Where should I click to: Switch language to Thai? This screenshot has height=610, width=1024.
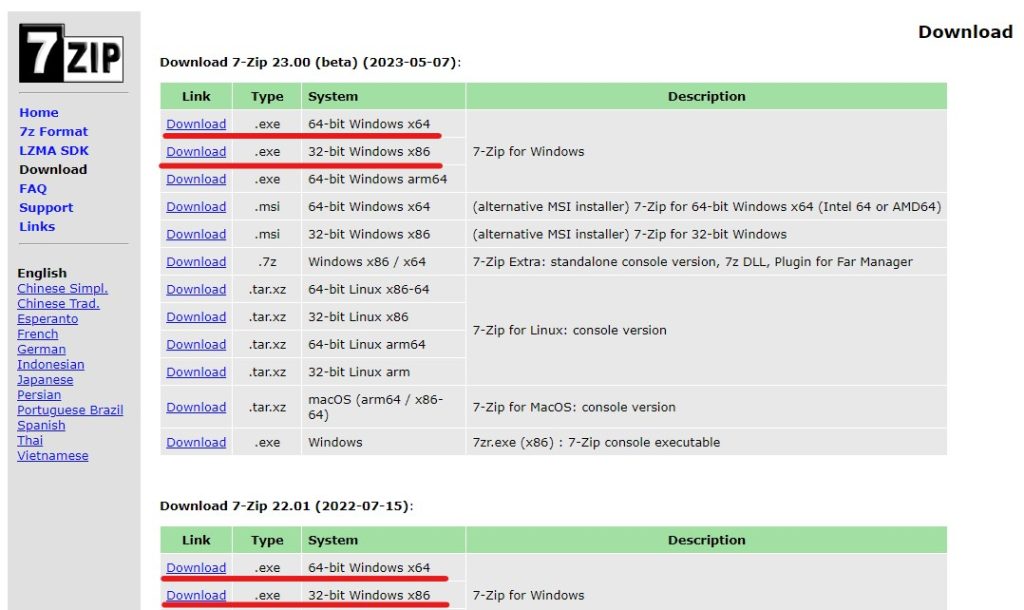(x=29, y=440)
